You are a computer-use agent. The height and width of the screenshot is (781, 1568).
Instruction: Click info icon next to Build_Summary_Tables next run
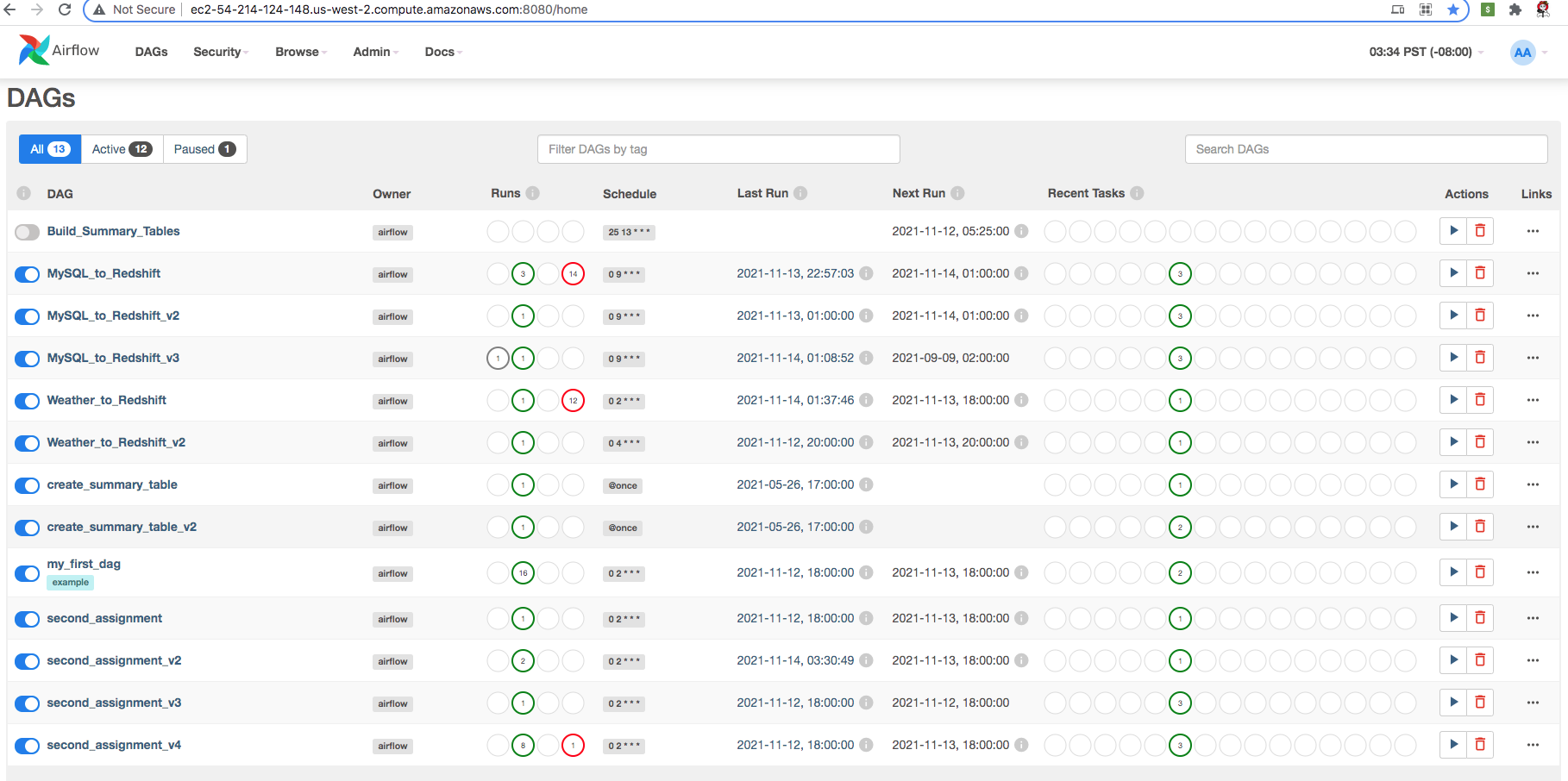(1021, 231)
